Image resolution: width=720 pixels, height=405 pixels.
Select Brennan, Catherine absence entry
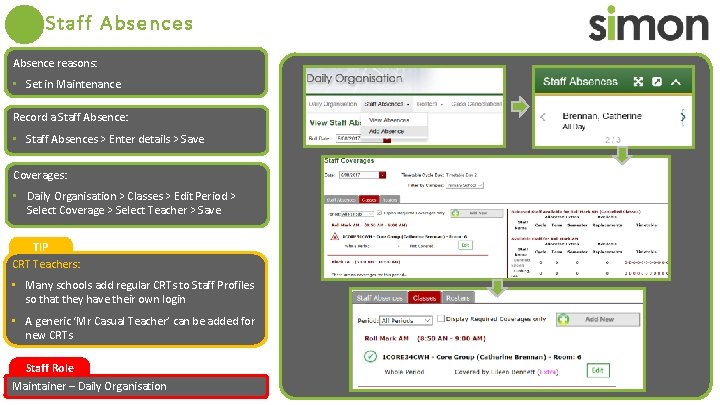(602, 120)
